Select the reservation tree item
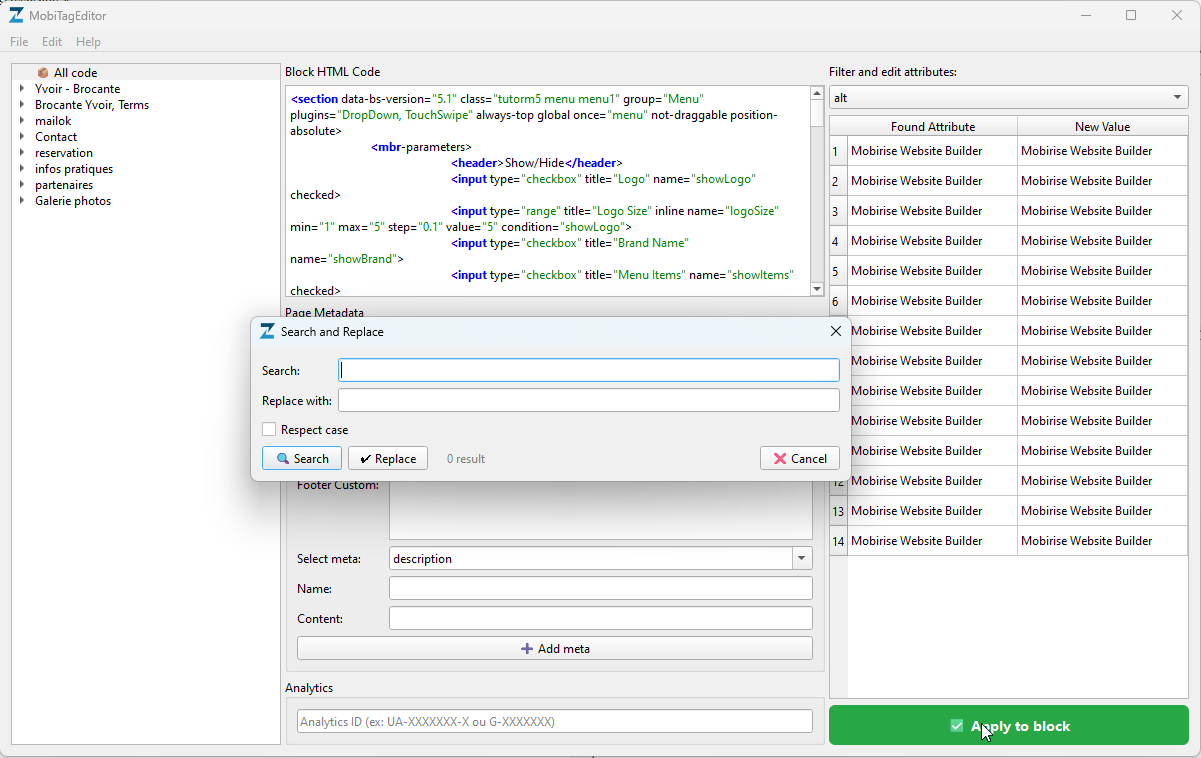Screen dimensions: 1201x758 tap(64, 153)
